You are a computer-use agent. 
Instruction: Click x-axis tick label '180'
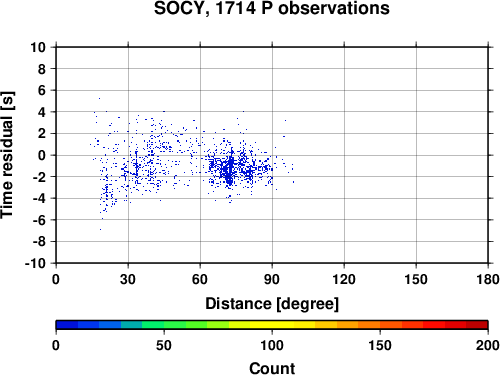[x=488, y=279]
